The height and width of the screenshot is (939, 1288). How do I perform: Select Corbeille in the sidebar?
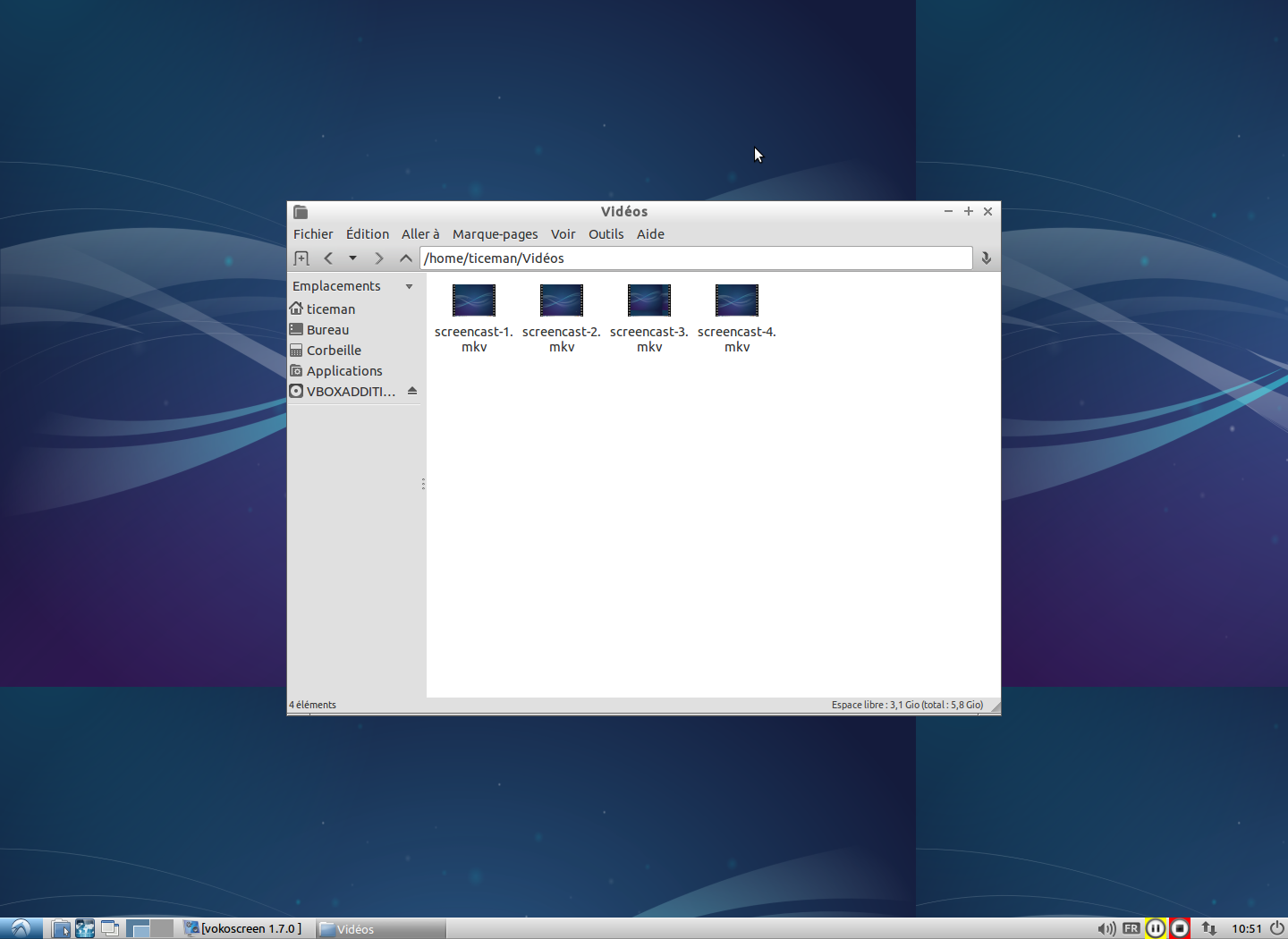334,351
